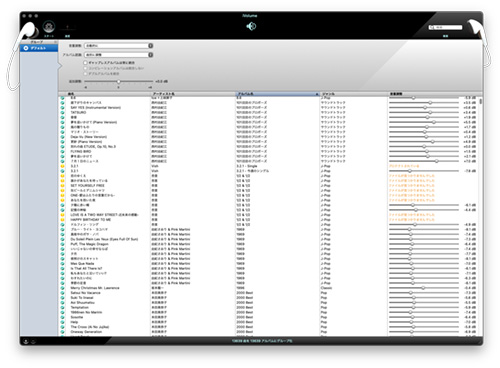Click yellow warning icon of SET YOURSELF FREE
The height and width of the screenshot is (368, 500).
coord(62,186)
